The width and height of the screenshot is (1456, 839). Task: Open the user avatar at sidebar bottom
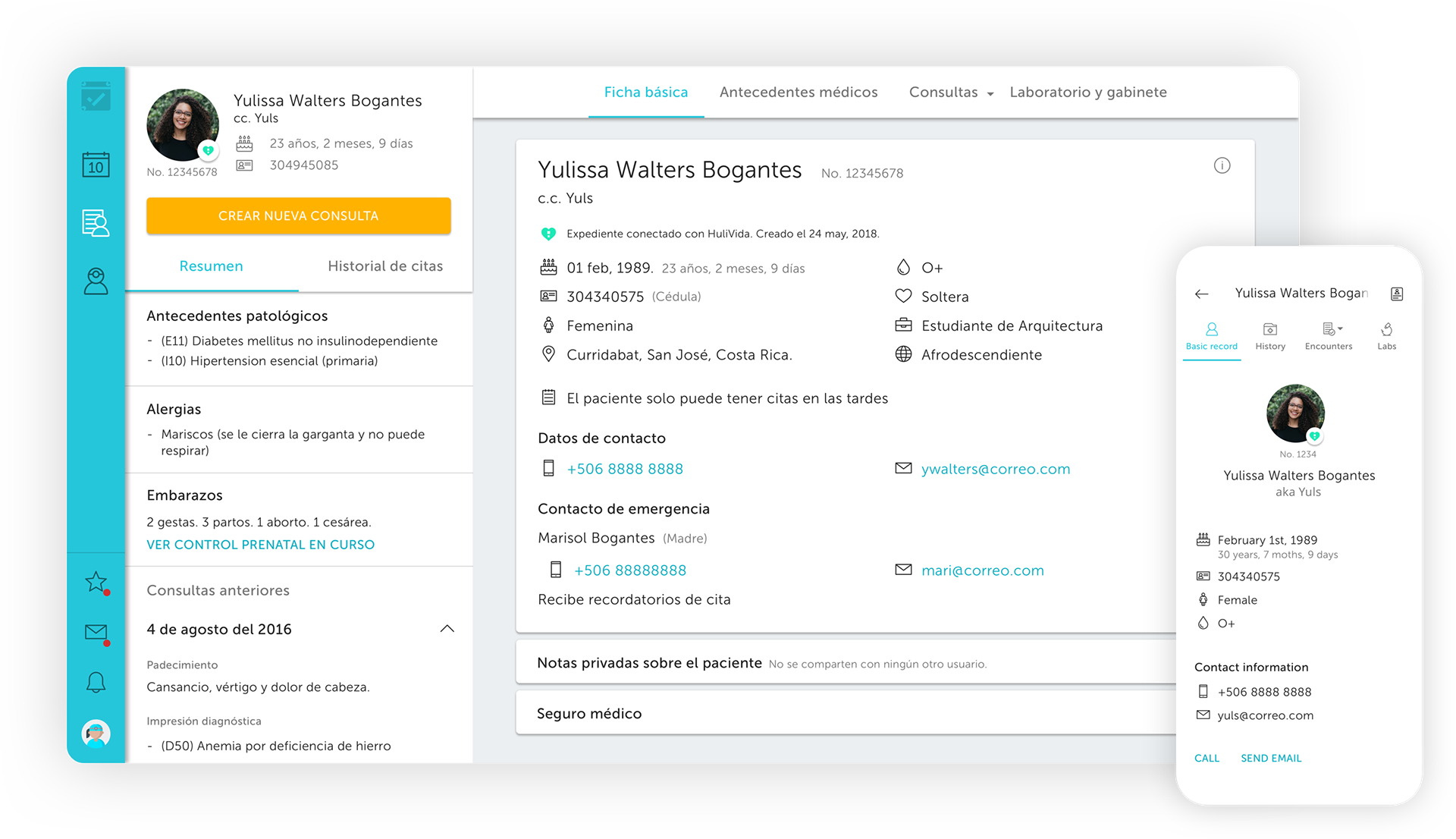tap(96, 734)
